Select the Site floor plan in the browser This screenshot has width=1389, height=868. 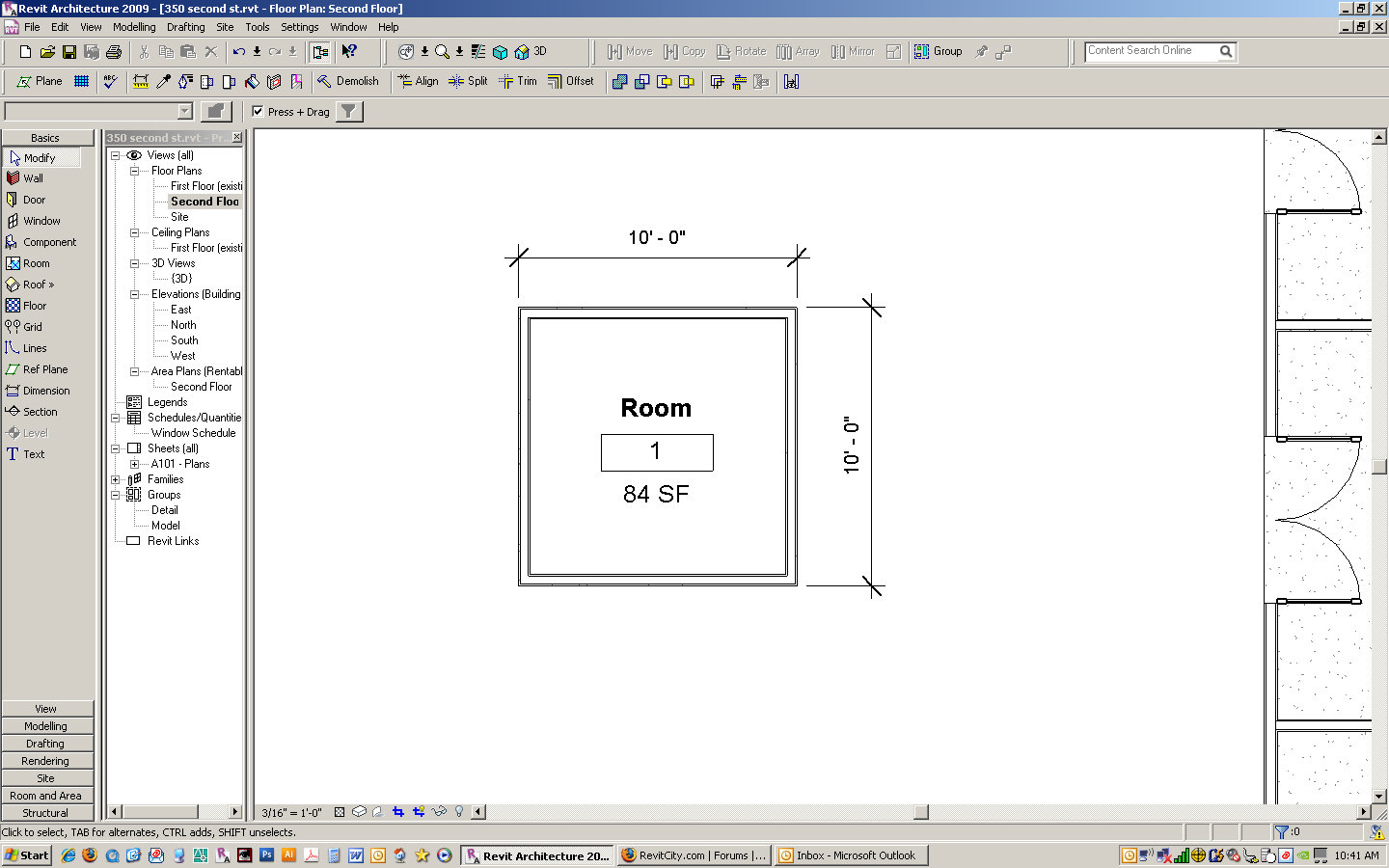pos(179,217)
